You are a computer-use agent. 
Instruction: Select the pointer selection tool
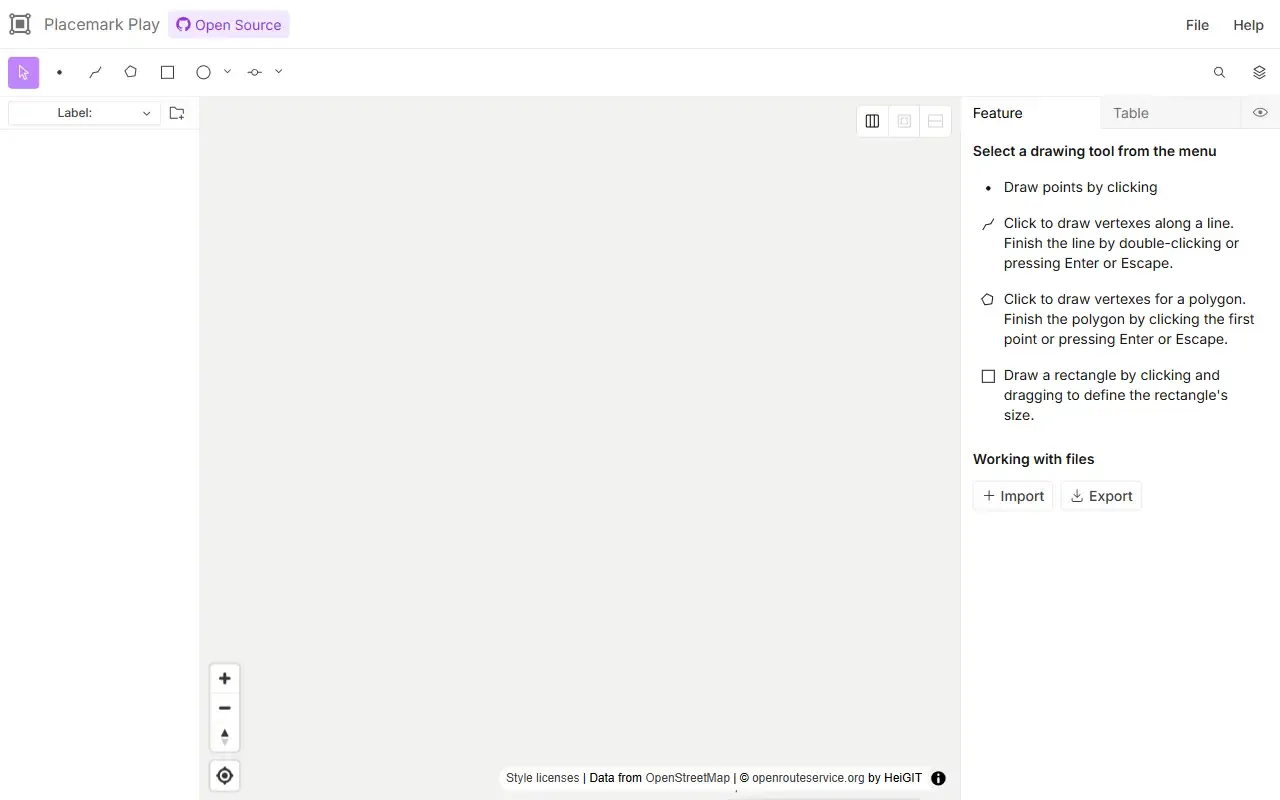23,73
